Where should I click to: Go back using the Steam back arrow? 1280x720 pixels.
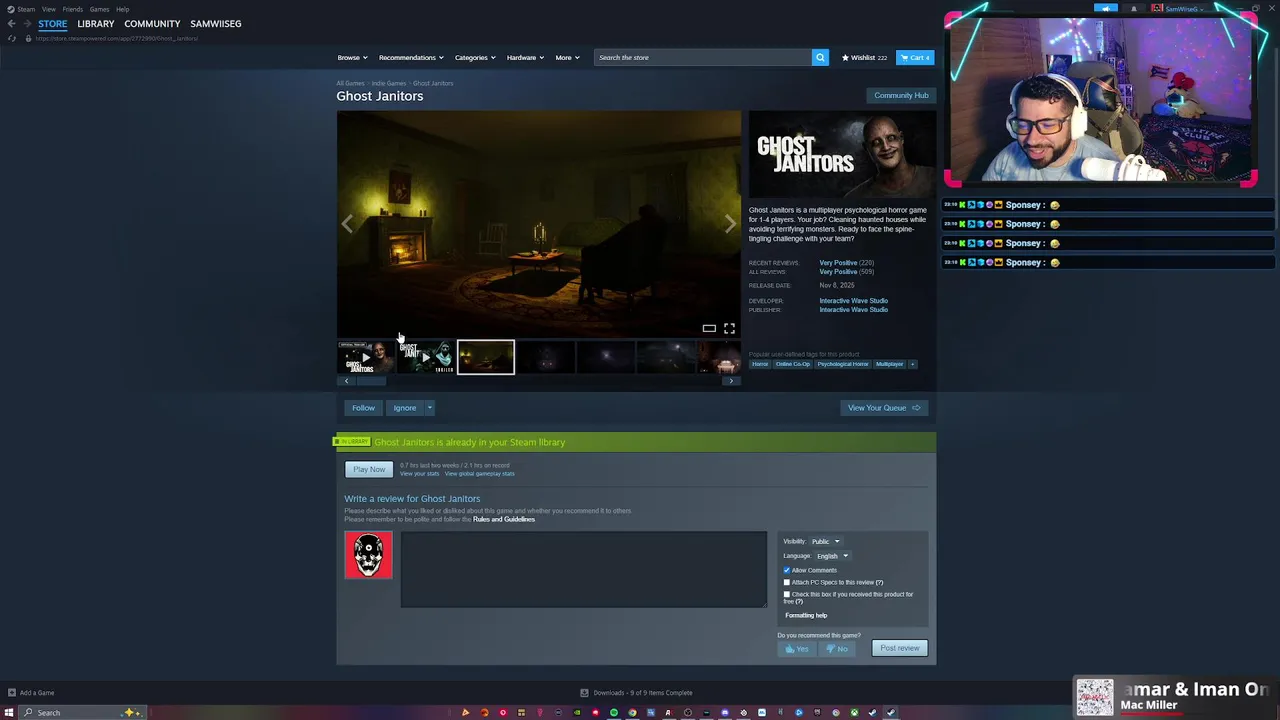[11, 23]
